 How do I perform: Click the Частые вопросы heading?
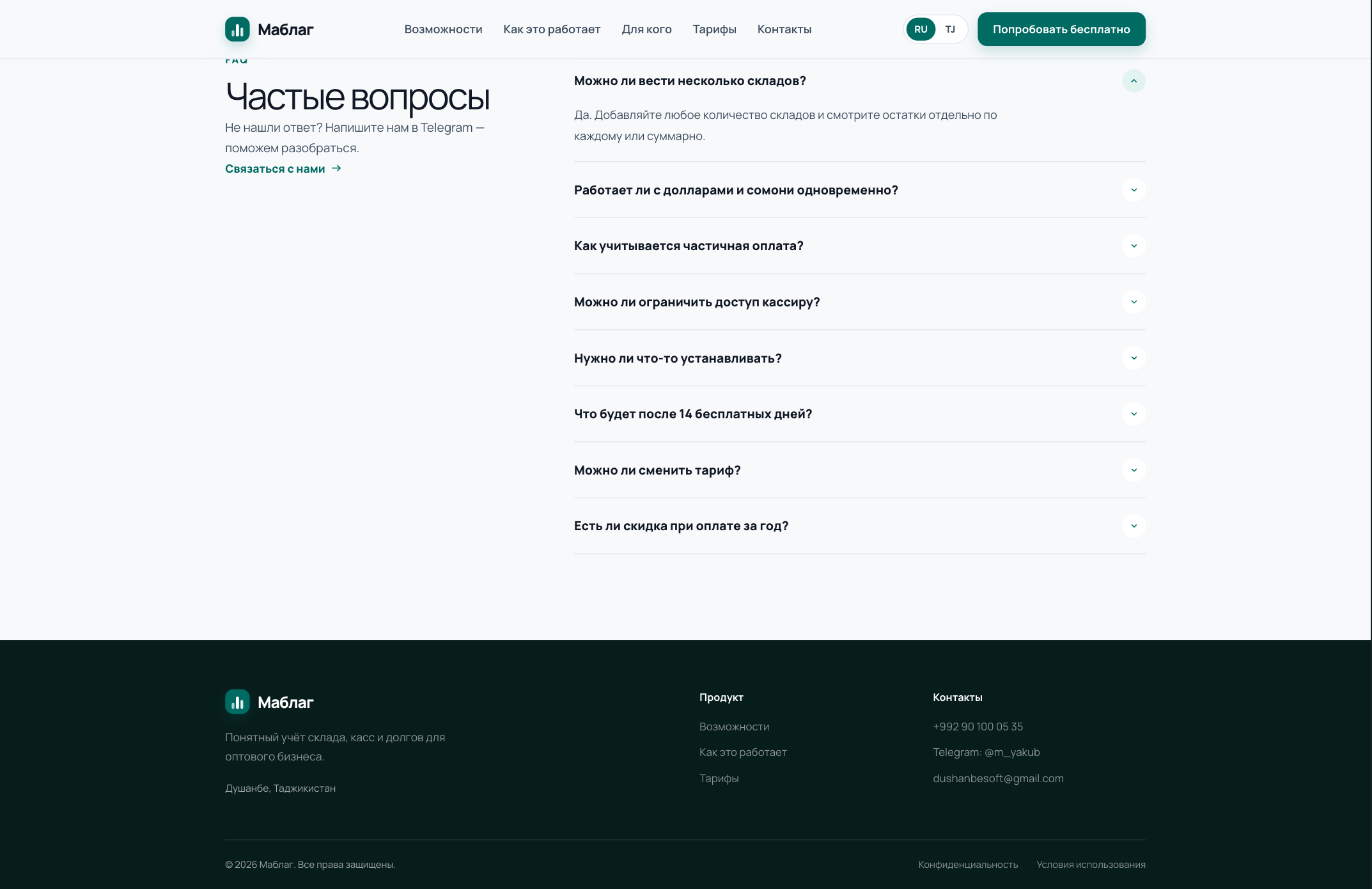[x=357, y=97]
